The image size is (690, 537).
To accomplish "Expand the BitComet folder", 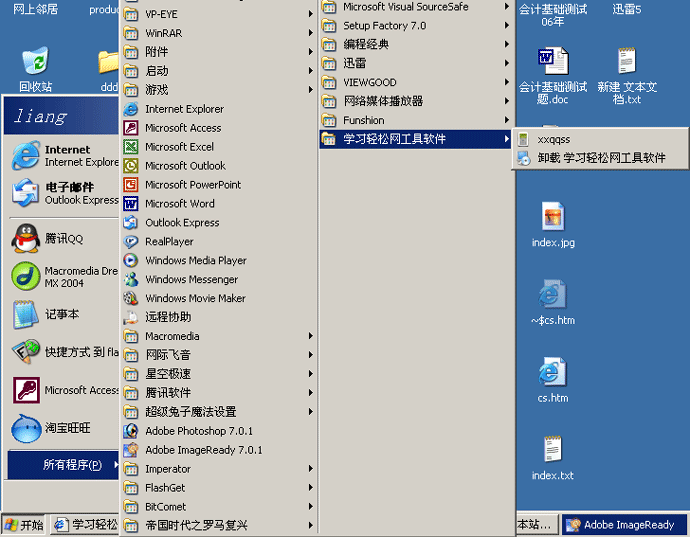I will click(219, 507).
